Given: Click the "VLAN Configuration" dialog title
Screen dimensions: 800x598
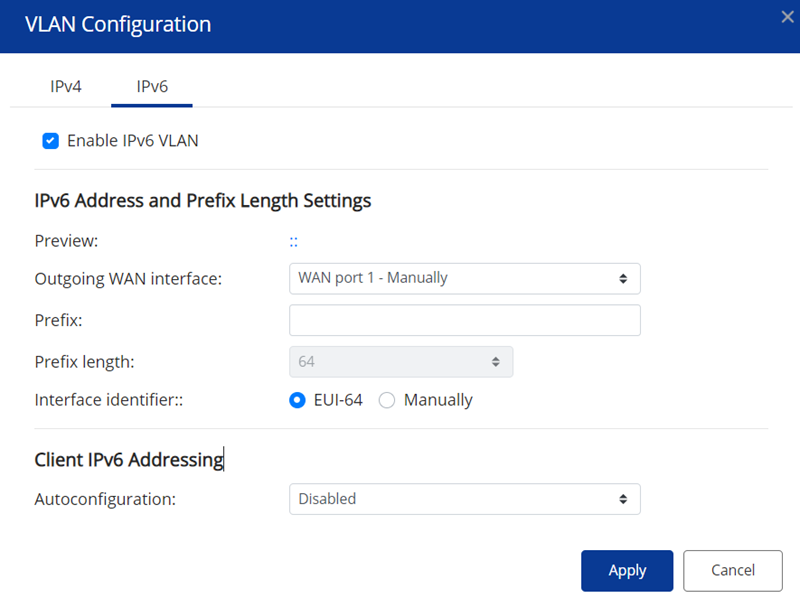Looking at the screenshot, I should tap(118, 25).
